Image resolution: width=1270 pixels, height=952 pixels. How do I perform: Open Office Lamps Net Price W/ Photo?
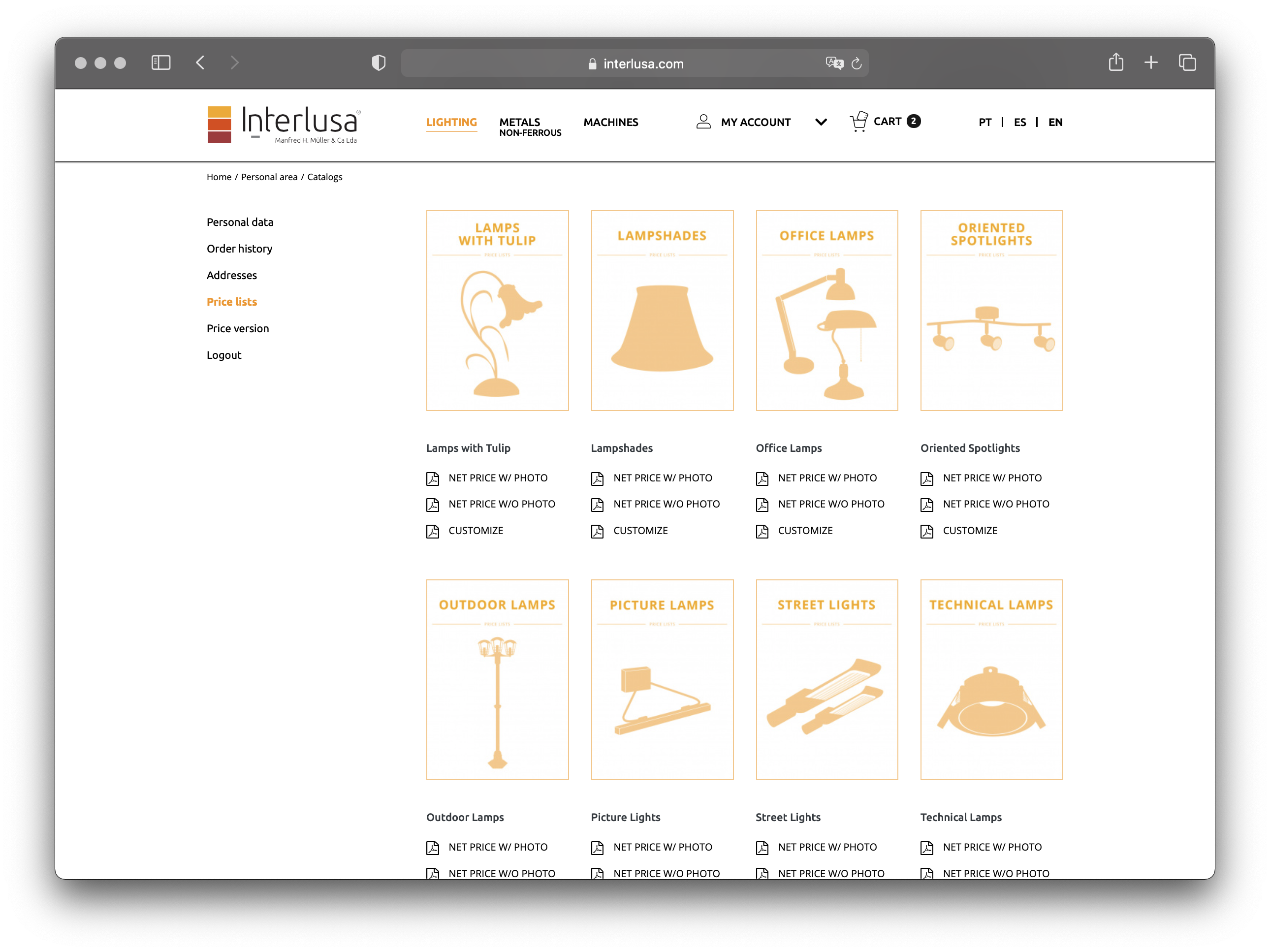[827, 477]
